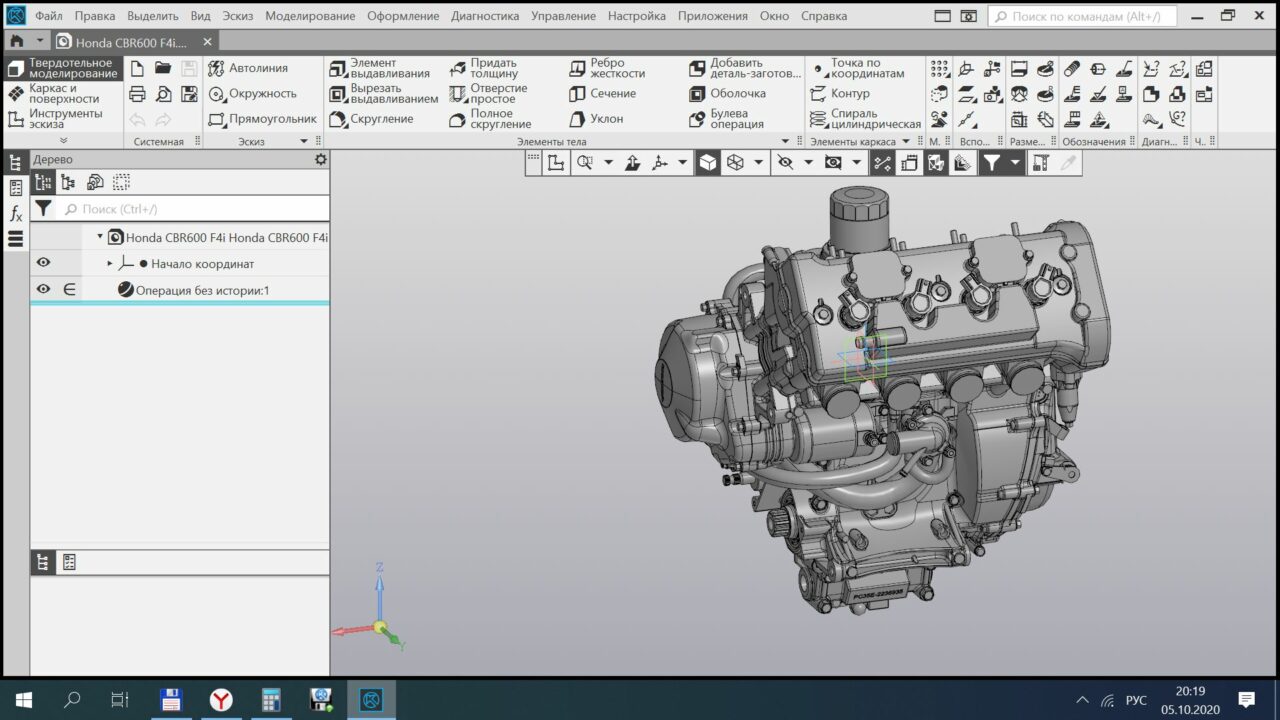Screen dimensions: 1280x720
Task: Toggle the highlighted nodes-line button in view toolbar
Action: click(882, 163)
